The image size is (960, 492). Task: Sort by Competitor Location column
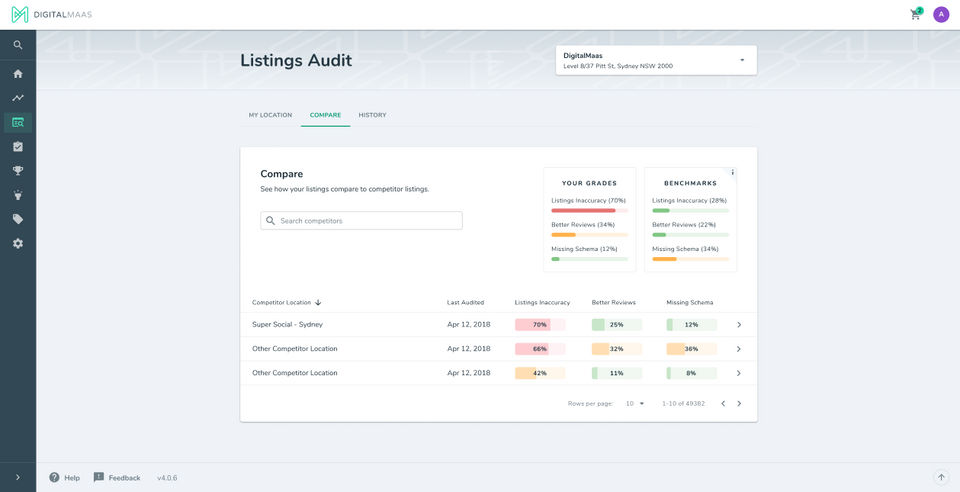coord(282,302)
